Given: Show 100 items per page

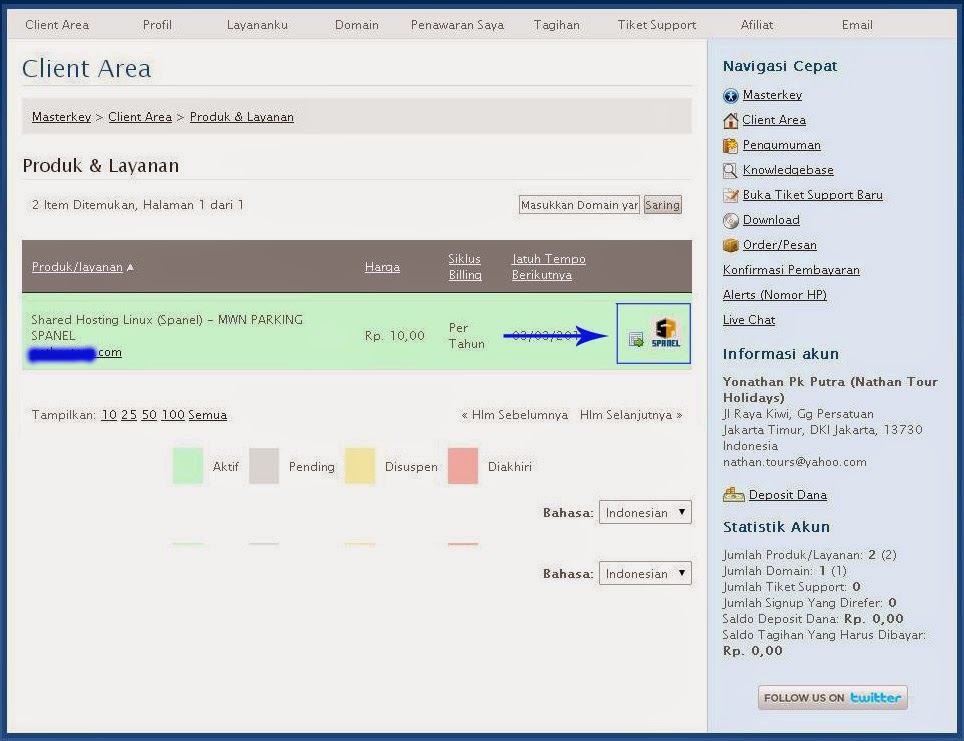Looking at the screenshot, I should [x=173, y=415].
